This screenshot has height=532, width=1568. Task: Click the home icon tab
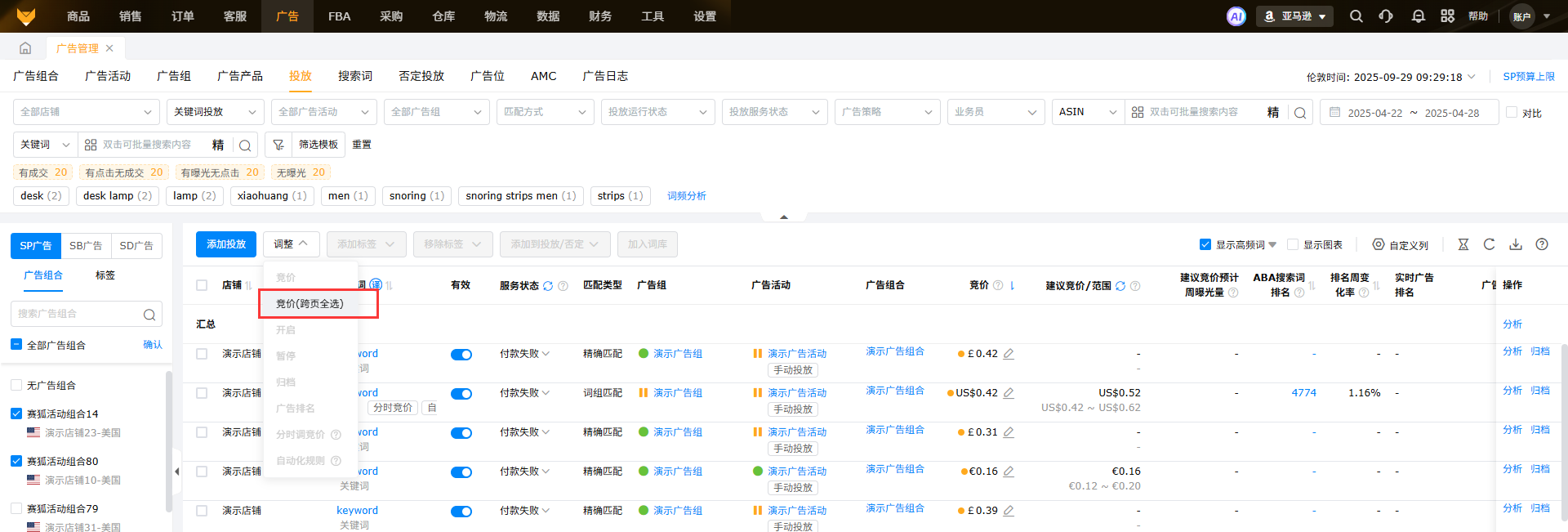click(25, 48)
